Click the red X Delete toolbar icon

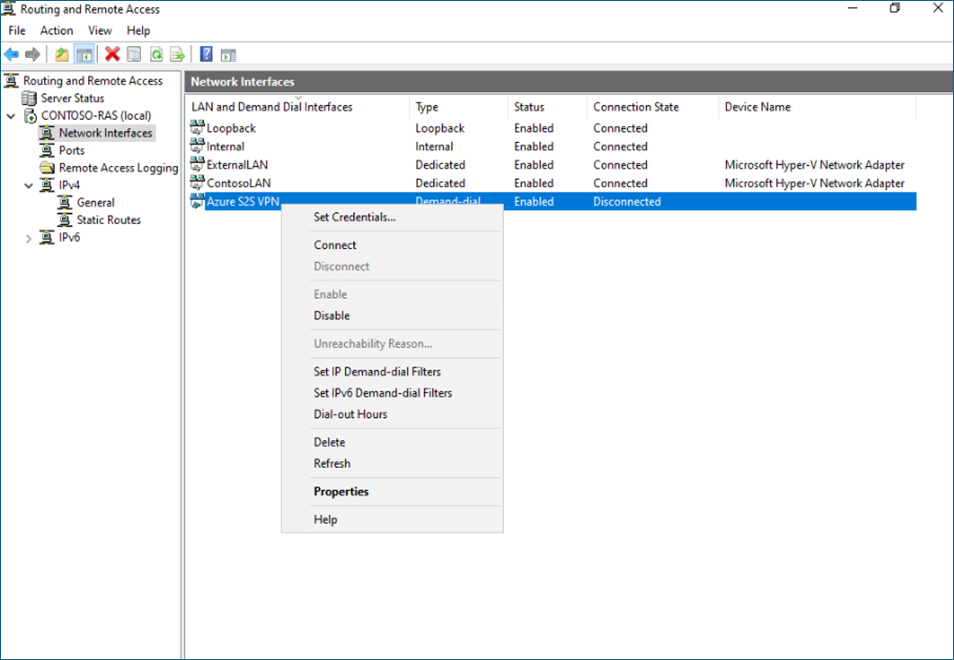[112, 54]
